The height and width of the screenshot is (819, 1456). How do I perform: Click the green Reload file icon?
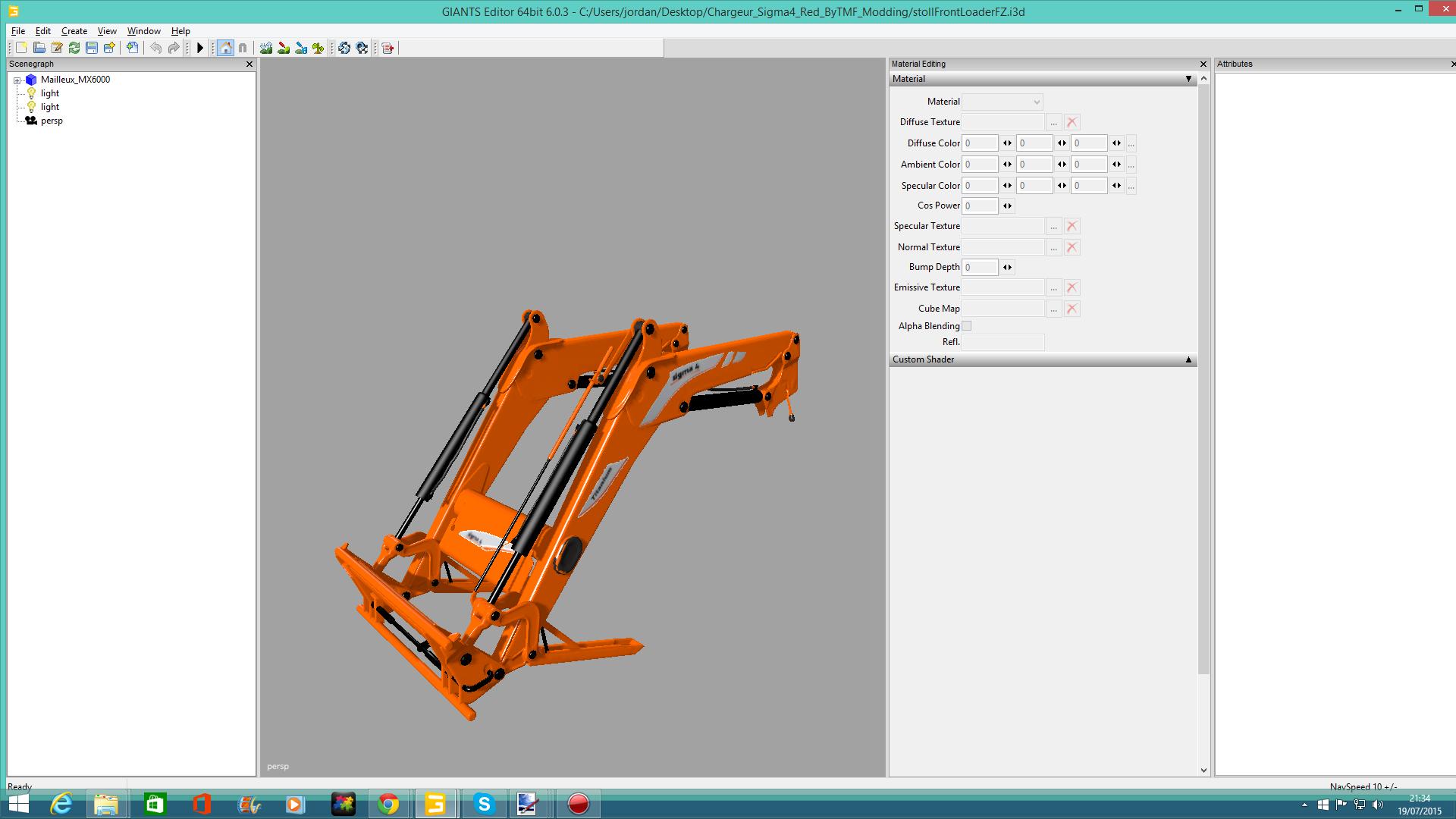tap(74, 48)
